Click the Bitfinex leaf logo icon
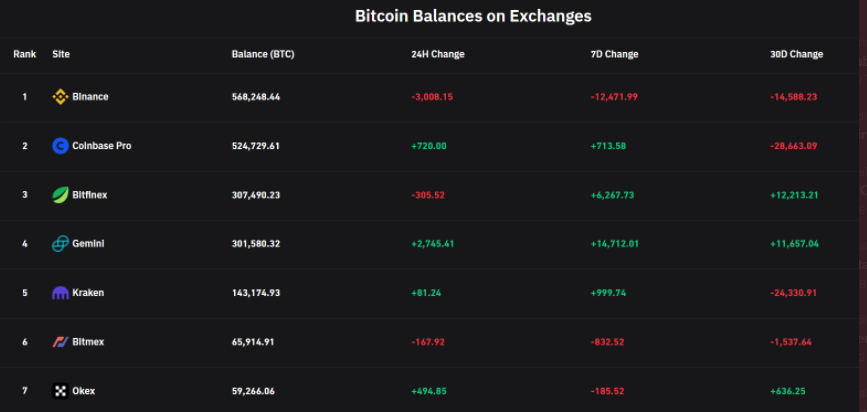Image resolution: width=867 pixels, height=412 pixels. 60,195
